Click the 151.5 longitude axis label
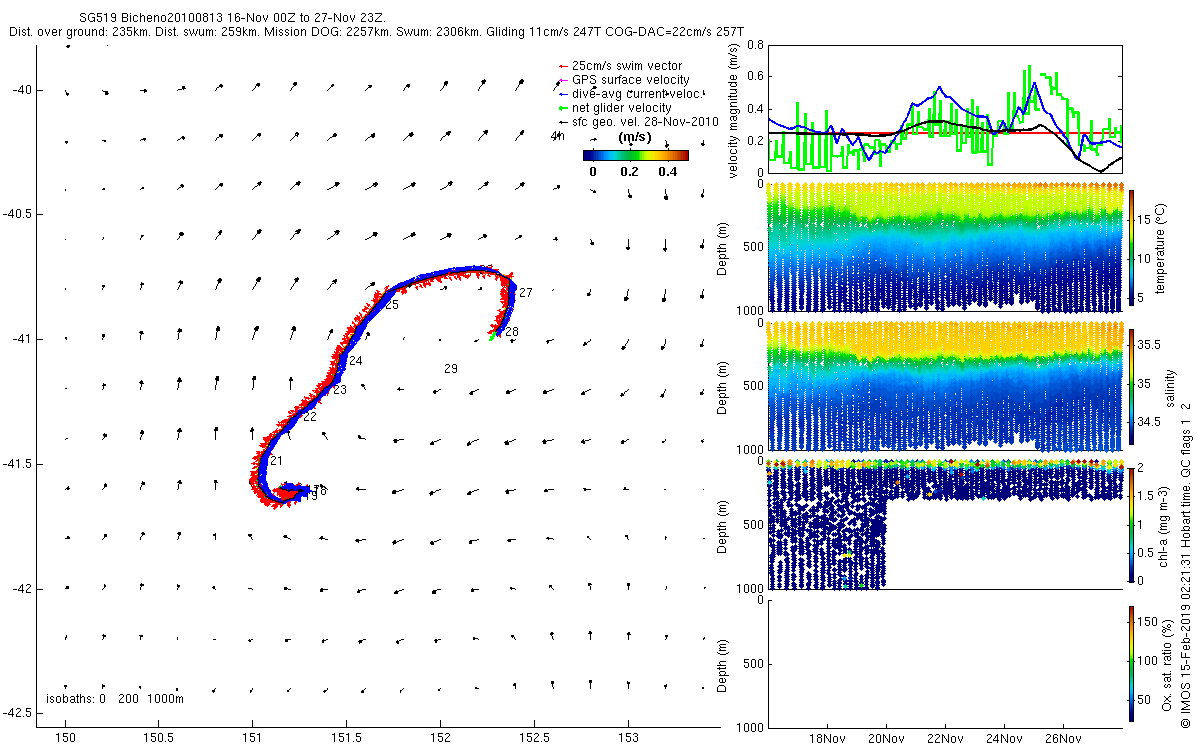This screenshot has height=750, width=1200. click(x=346, y=736)
